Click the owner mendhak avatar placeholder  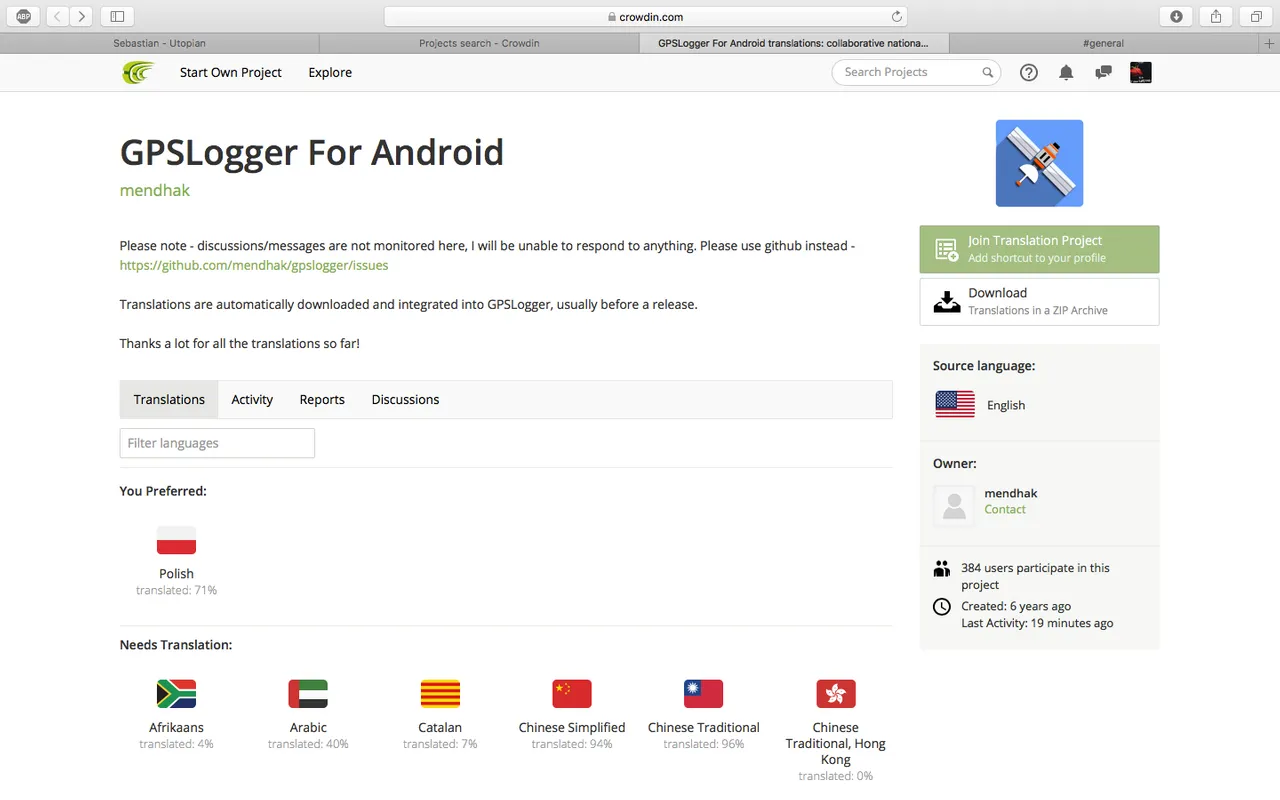click(954, 506)
